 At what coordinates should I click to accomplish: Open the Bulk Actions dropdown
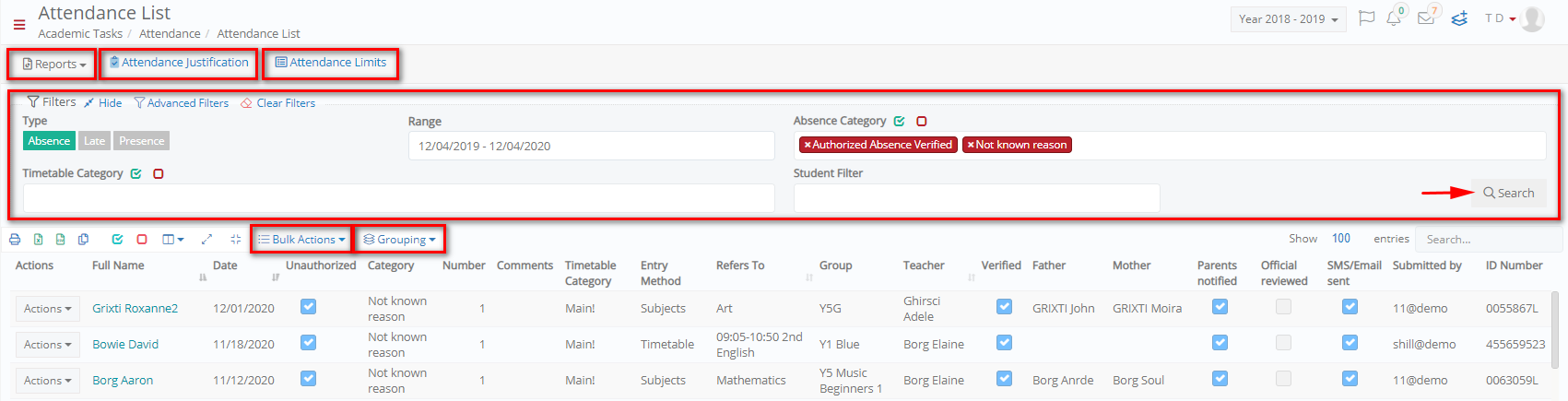(x=301, y=239)
